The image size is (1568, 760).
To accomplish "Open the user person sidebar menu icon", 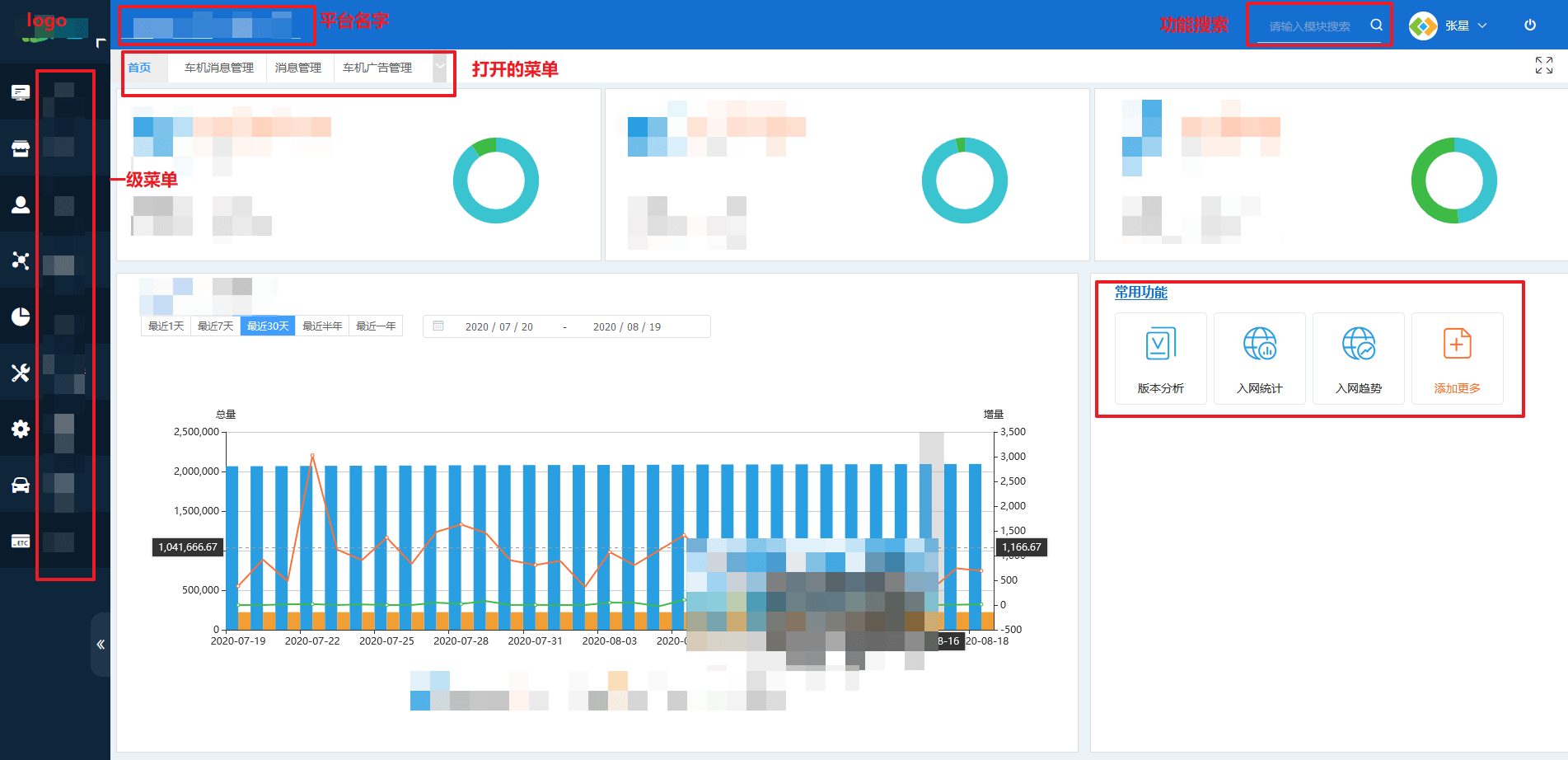I will 21,204.
